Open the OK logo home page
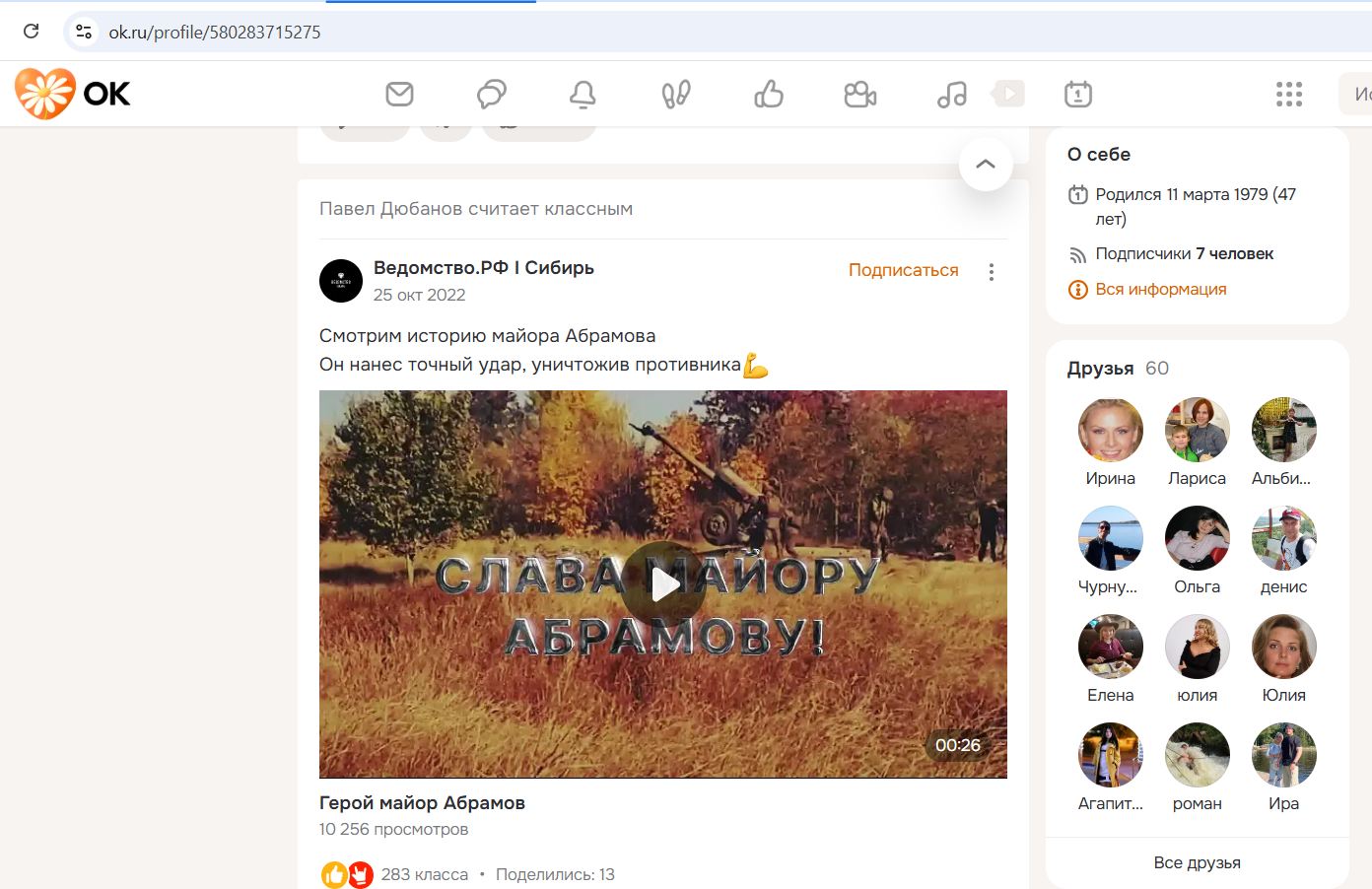 pyautogui.click(x=73, y=94)
